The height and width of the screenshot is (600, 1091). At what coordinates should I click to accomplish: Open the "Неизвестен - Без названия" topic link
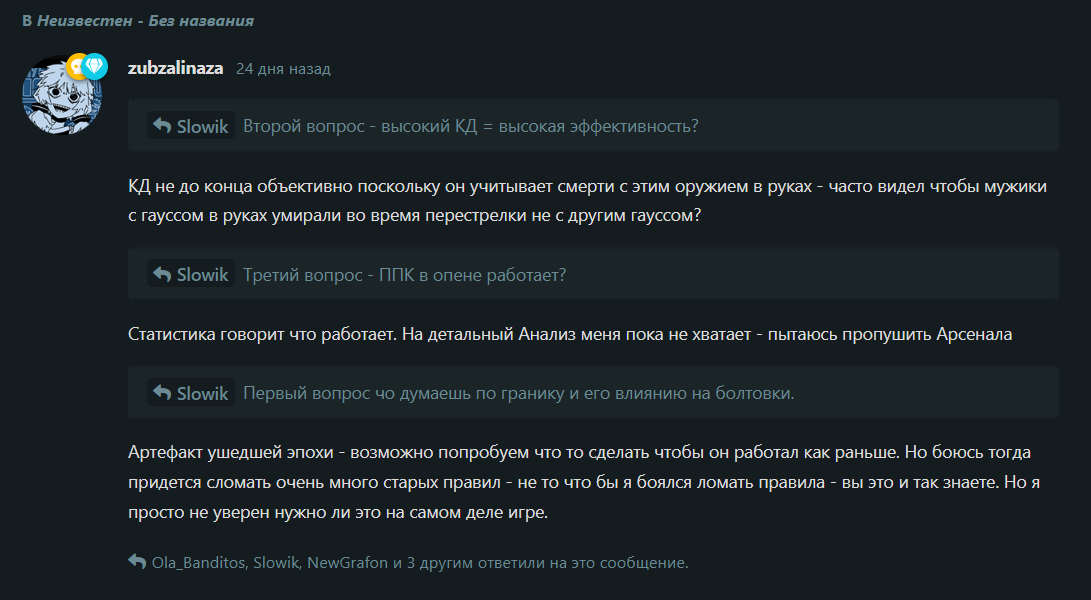point(145,21)
